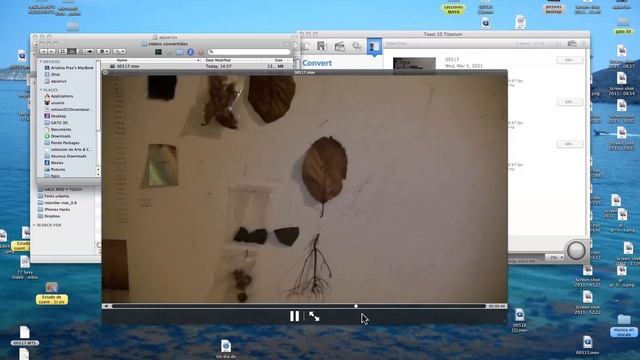Click the Finder toolbar search field
This screenshot has width=640, height=360.
(249, 52)
